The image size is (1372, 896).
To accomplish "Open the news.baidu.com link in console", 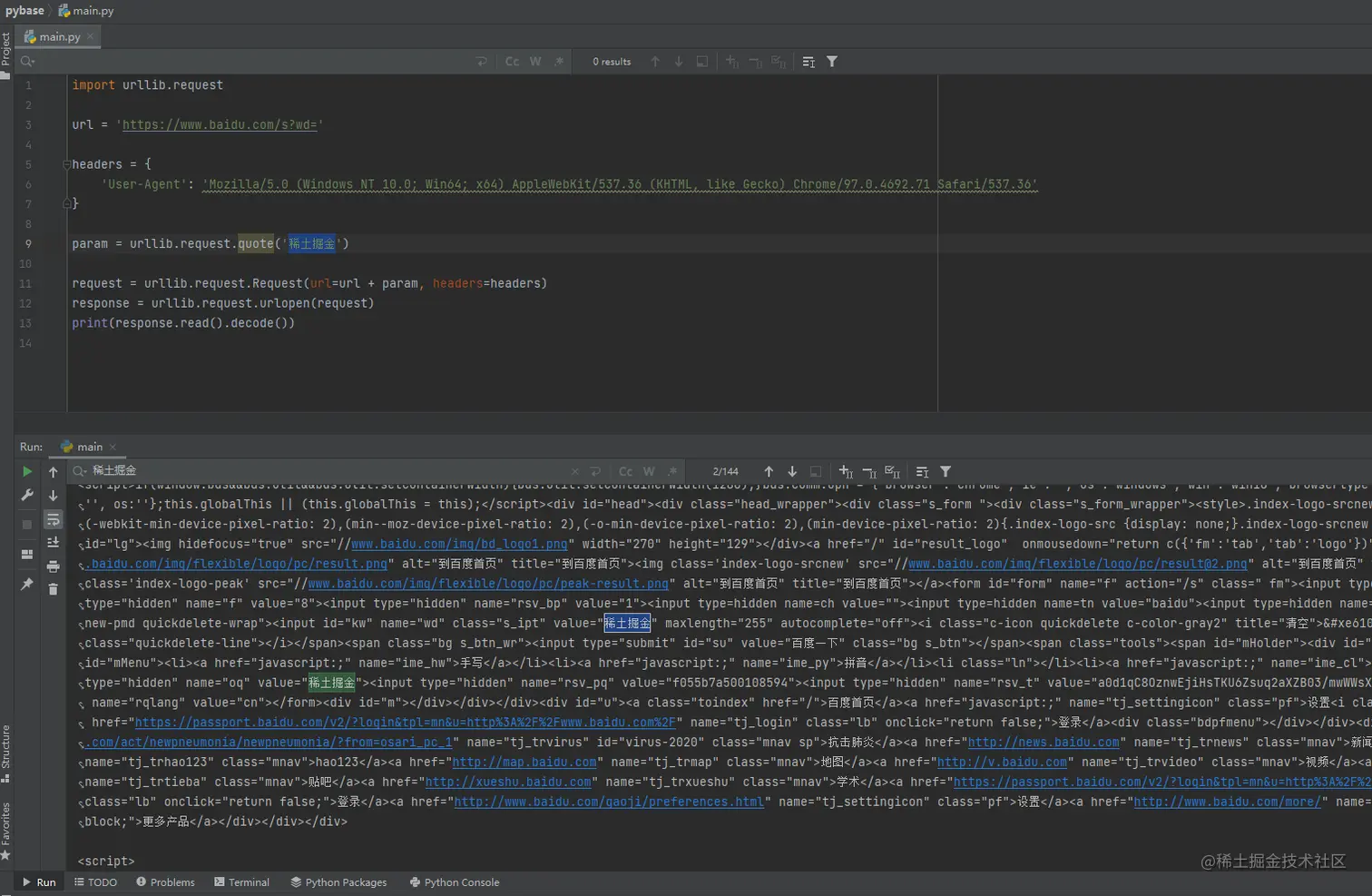I will (x=1043, y=743).
